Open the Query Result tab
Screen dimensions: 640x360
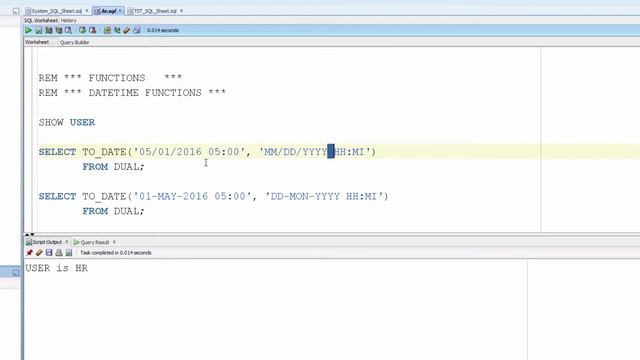tap(95, 242)
